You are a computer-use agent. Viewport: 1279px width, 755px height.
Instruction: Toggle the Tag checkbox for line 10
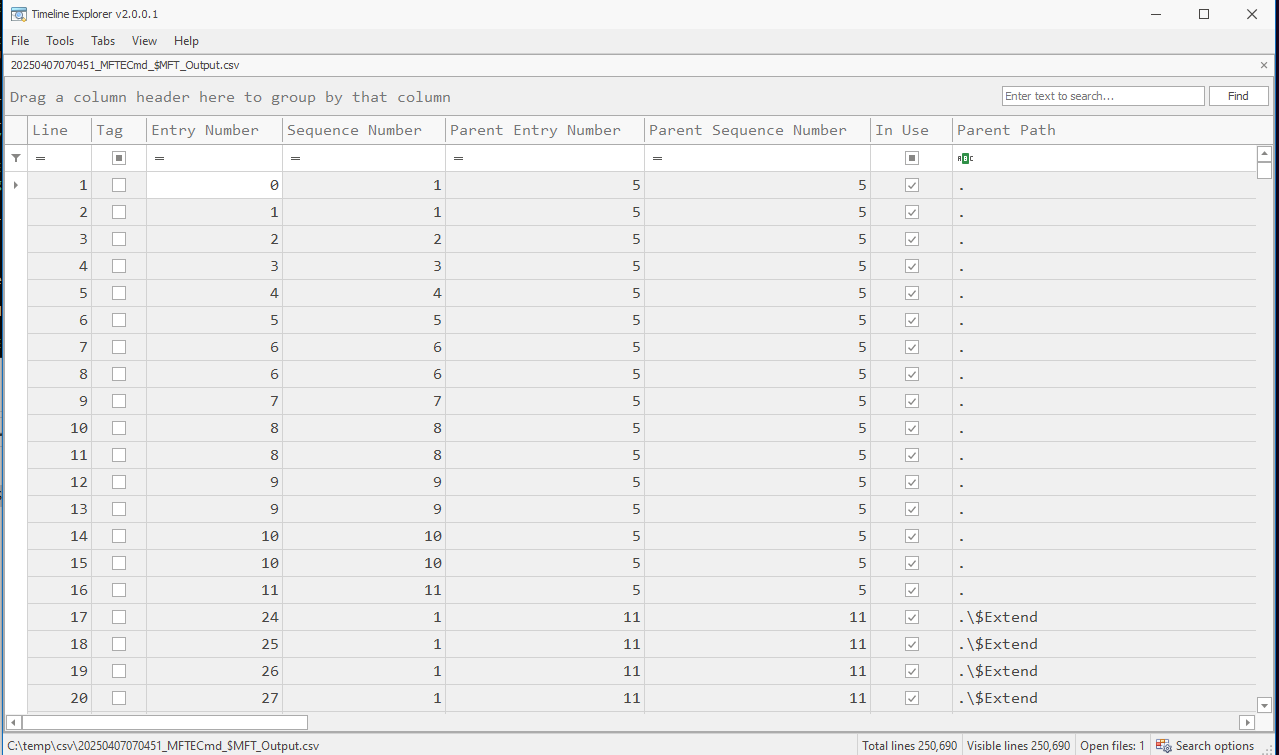coord(119,428)
